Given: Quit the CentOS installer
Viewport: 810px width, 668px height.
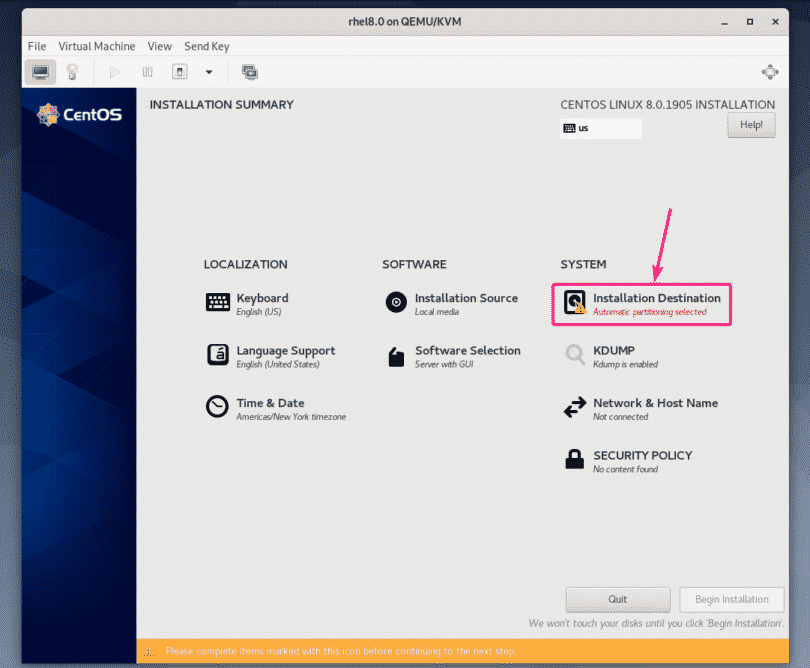Looking at the screenshot, I should pos(617,599).
